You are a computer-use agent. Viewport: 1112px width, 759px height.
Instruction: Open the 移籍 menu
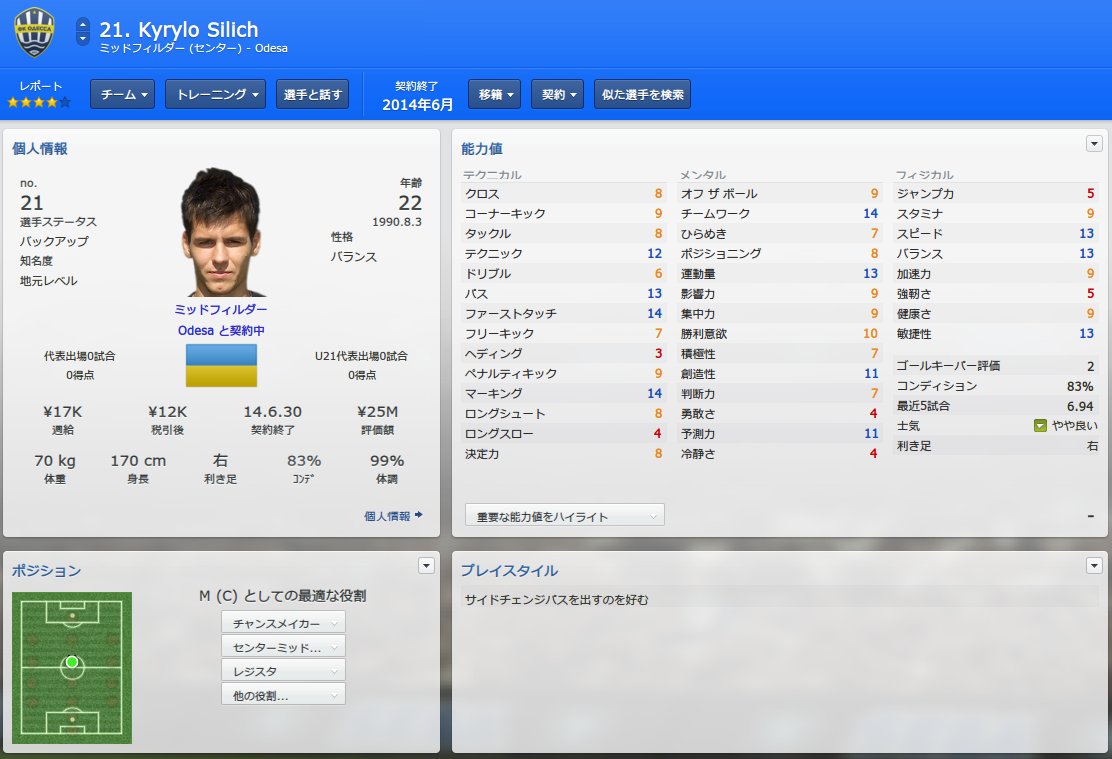(494, 94)
